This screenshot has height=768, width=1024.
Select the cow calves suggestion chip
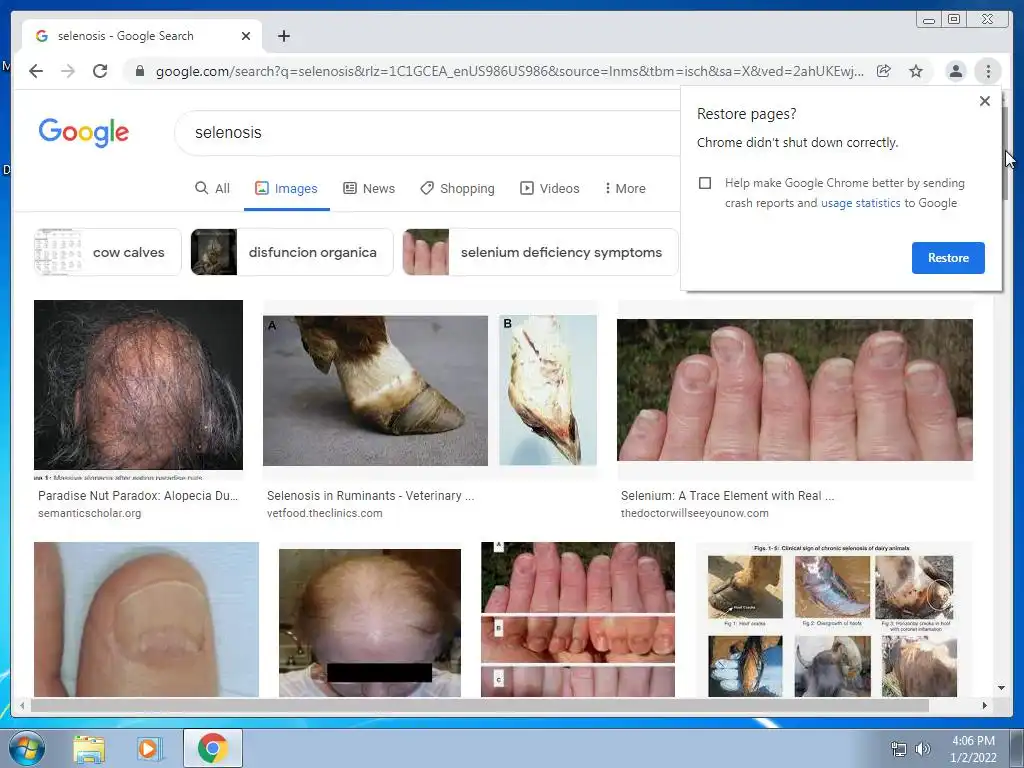(108, 252)
